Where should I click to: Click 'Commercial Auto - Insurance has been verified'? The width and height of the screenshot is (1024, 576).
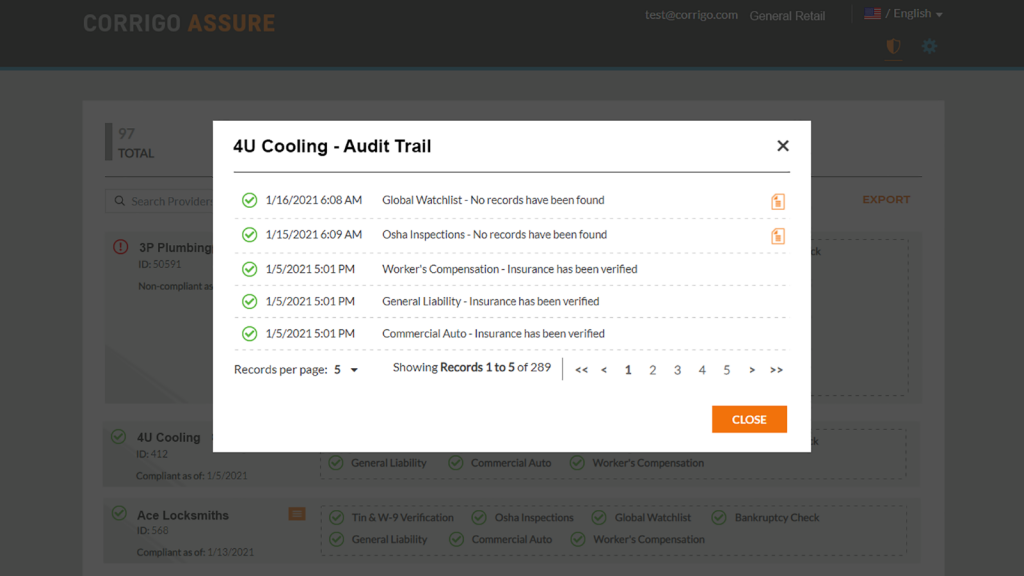pyautogui.click(x=493, y=334)
